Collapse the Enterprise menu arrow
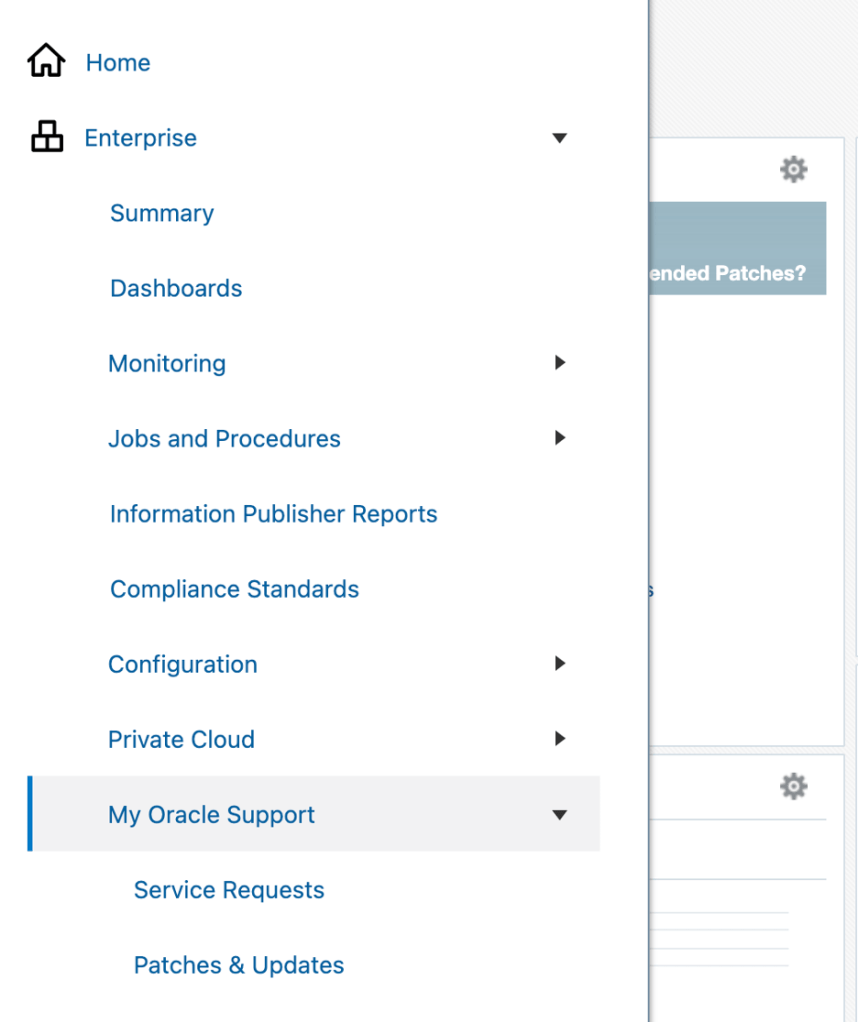This screenshot has height=1023, width=858. point(559,138)
